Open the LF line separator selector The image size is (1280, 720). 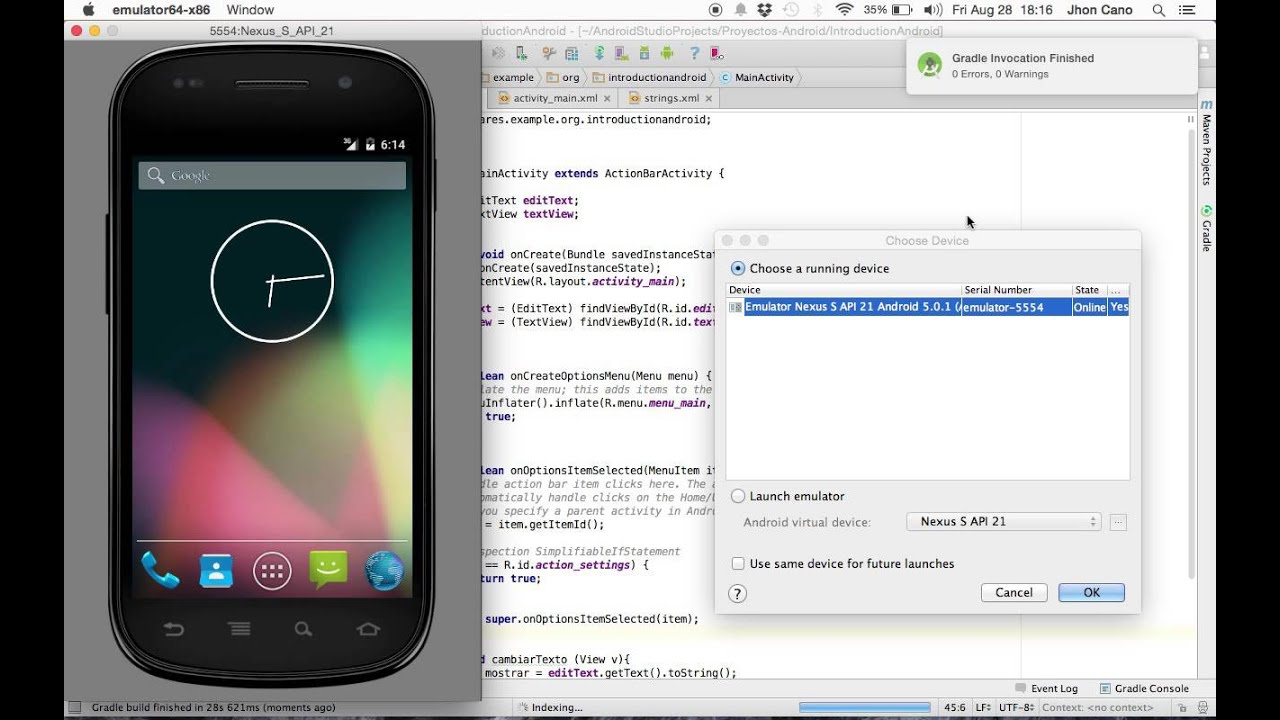tap(983, 707)
